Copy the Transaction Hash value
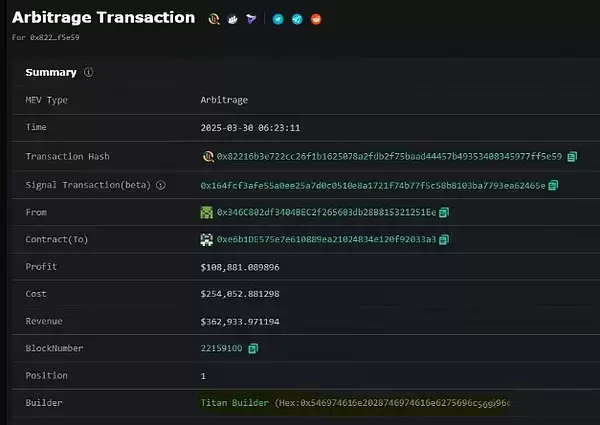The height and width of the screenshot is (425, 600). tap(572, 157)
